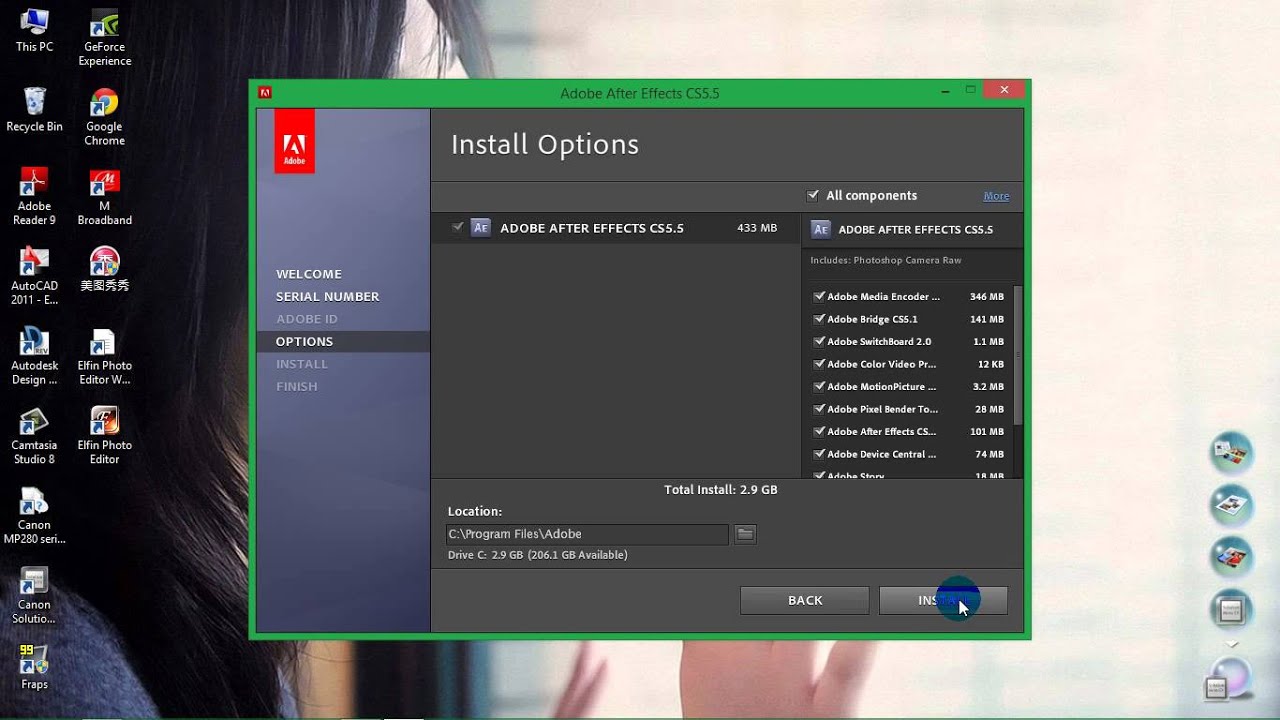
Task: Select the INSTALL step in sidebar
Action: (x=302, y=364)
